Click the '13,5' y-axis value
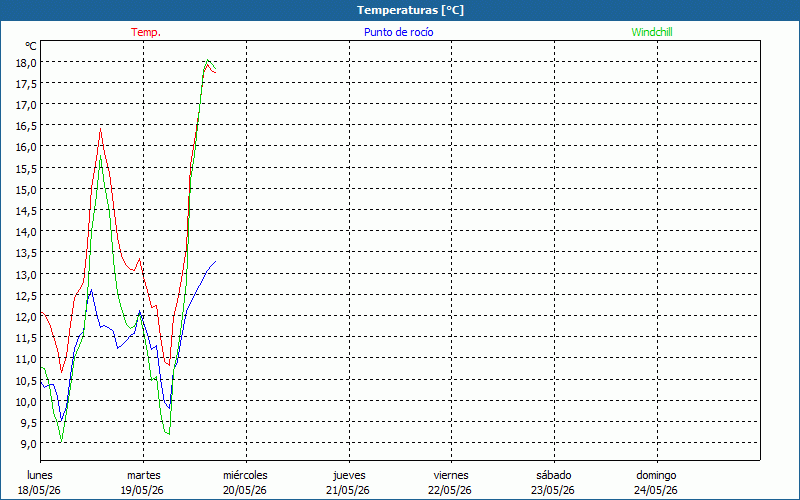The width and height of the screenshot is (800, 500). pos(26,254)
